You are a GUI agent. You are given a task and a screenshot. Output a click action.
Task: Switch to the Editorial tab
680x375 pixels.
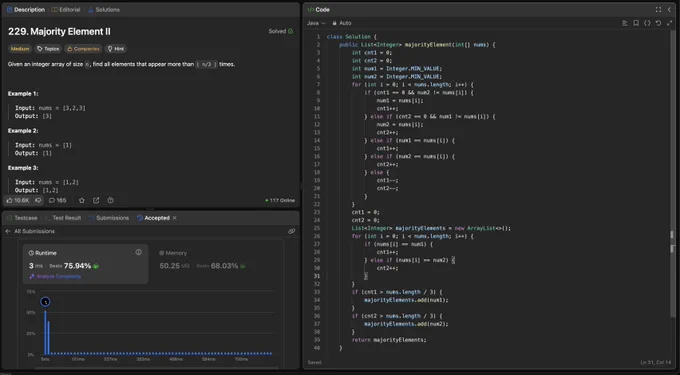(66, 10)
